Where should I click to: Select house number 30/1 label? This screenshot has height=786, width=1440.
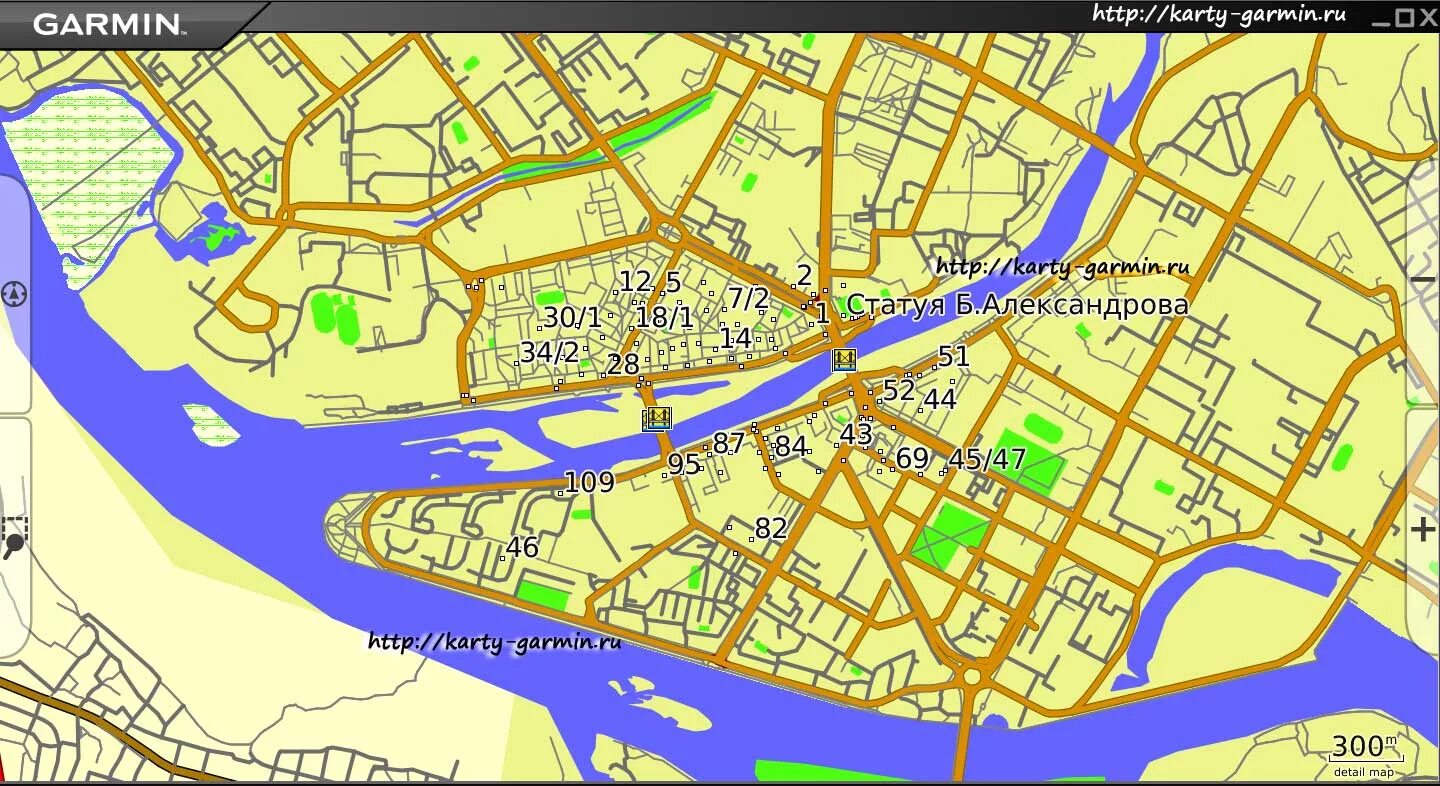573,318
